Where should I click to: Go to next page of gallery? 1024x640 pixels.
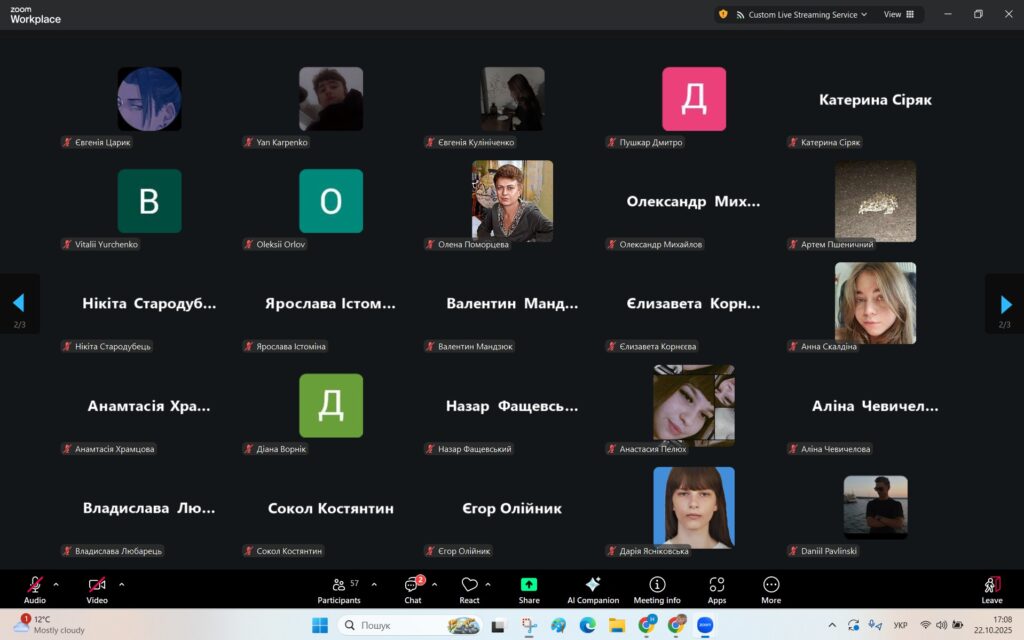coord(1005,303)
